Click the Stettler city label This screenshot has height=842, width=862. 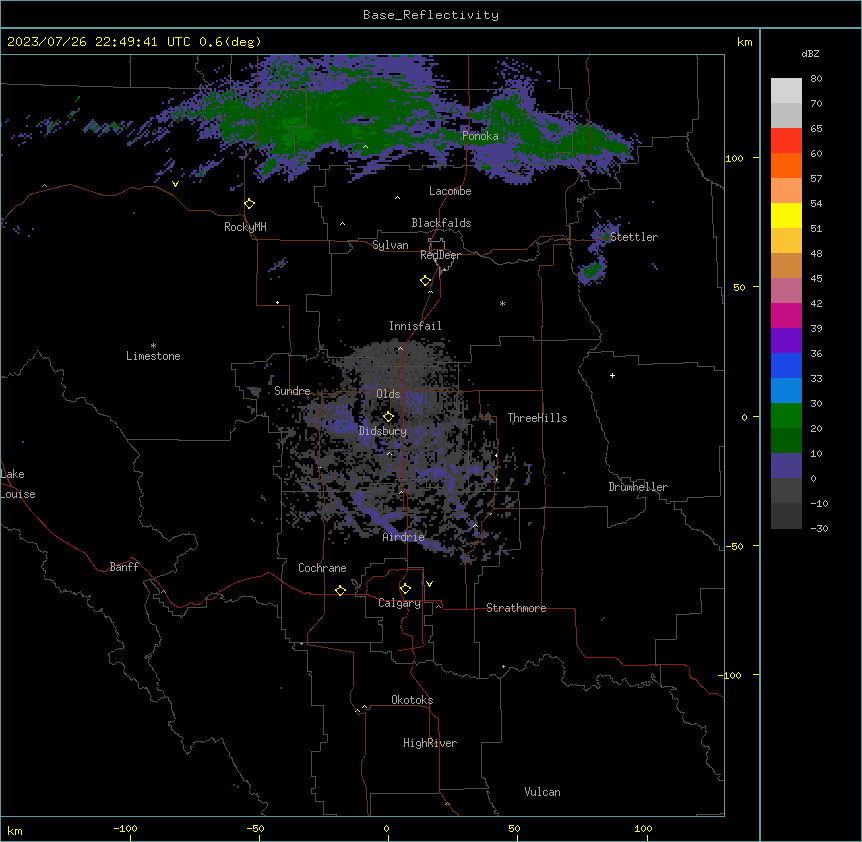point(634,237)
